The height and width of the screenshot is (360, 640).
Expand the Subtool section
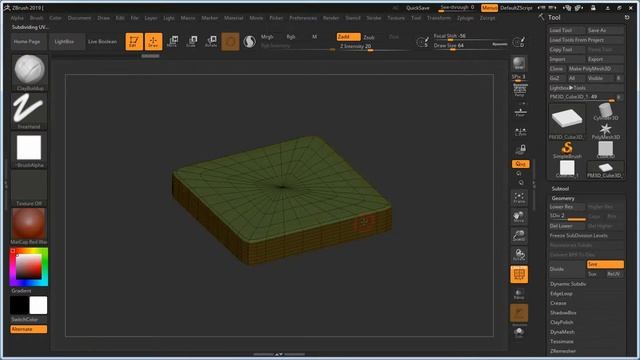coord(560,189)
